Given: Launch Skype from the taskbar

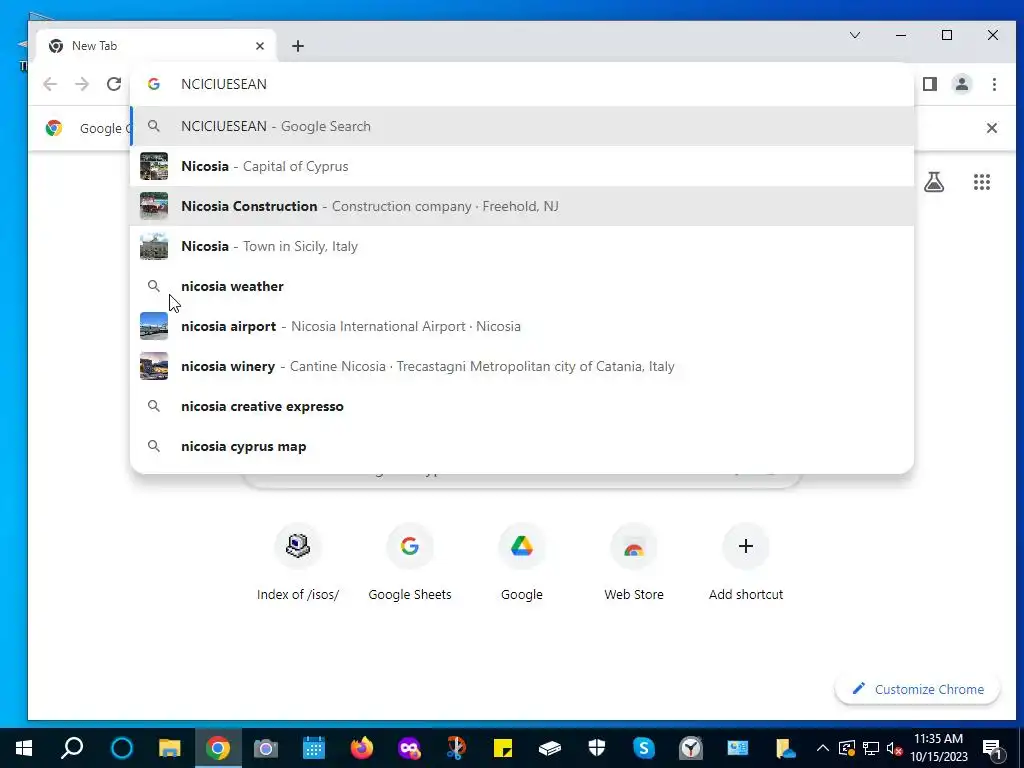Looking at the screenshot, I should [x=643, y=748].
